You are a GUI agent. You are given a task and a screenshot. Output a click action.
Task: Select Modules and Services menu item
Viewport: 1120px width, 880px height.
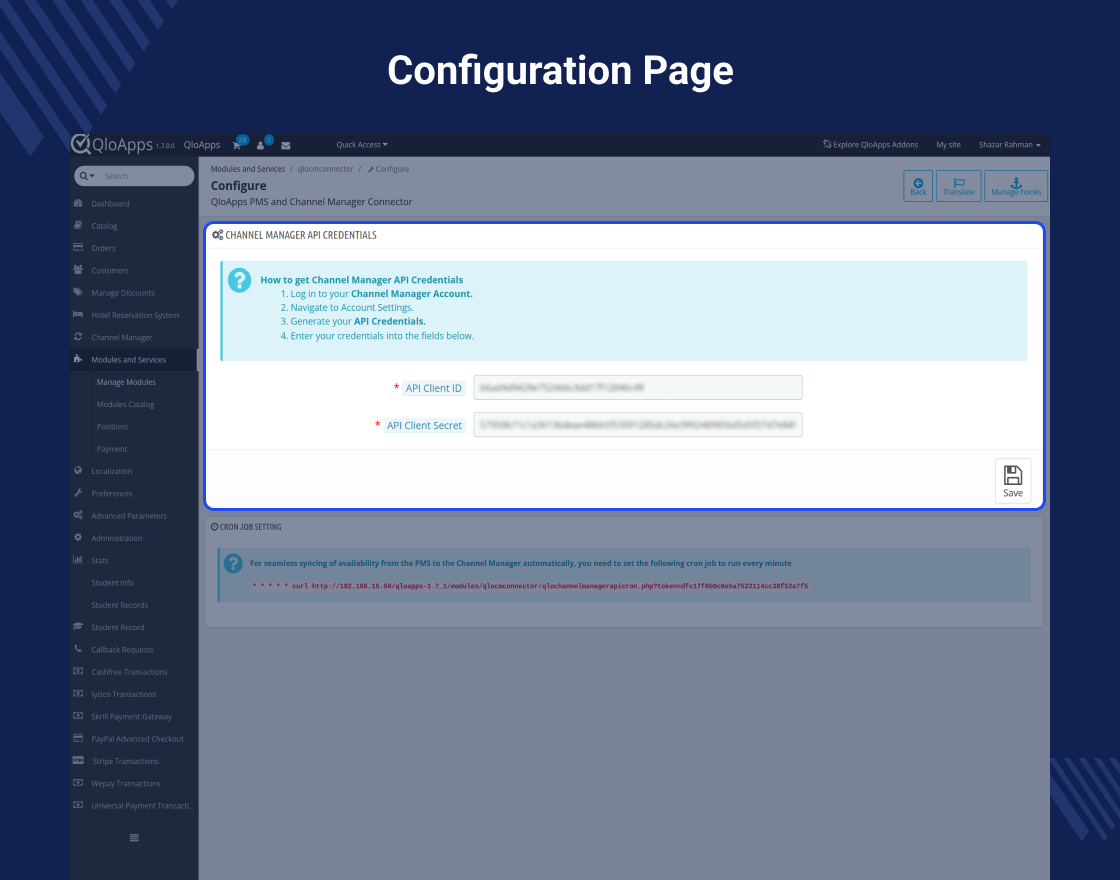(x=134, y=359)
